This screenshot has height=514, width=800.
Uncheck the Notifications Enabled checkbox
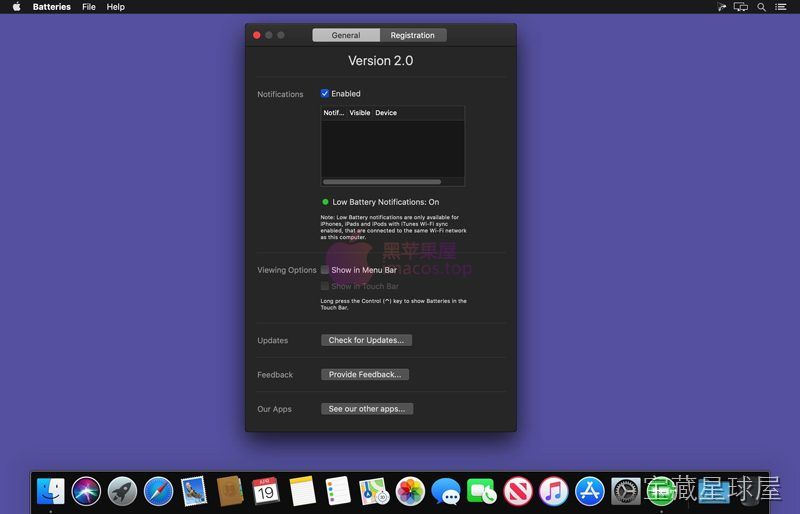pyautogui.click(x=324, y=93)
